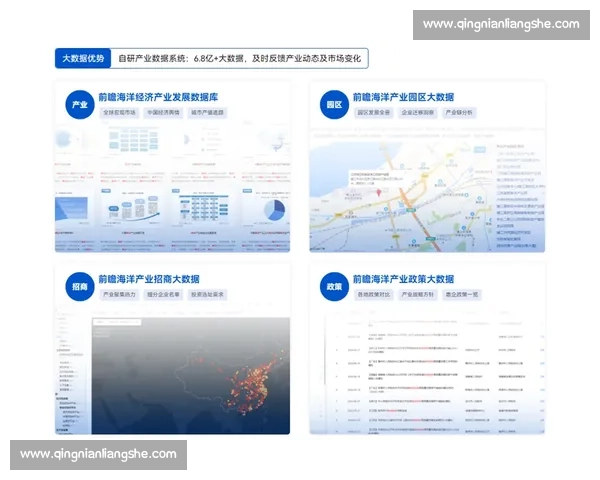Select the 产业链分析 tag
Screen dimensions: 600x480
tap(459, 113)
